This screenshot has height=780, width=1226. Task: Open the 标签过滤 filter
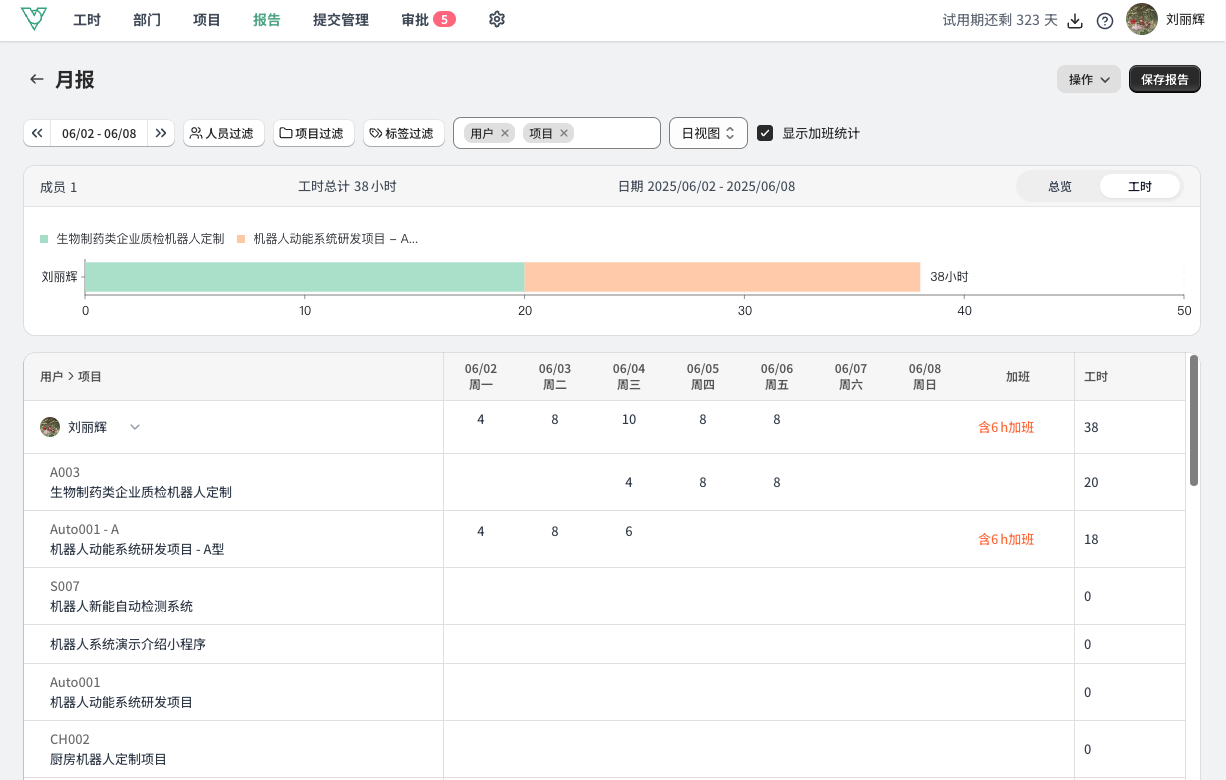[404, 133]
